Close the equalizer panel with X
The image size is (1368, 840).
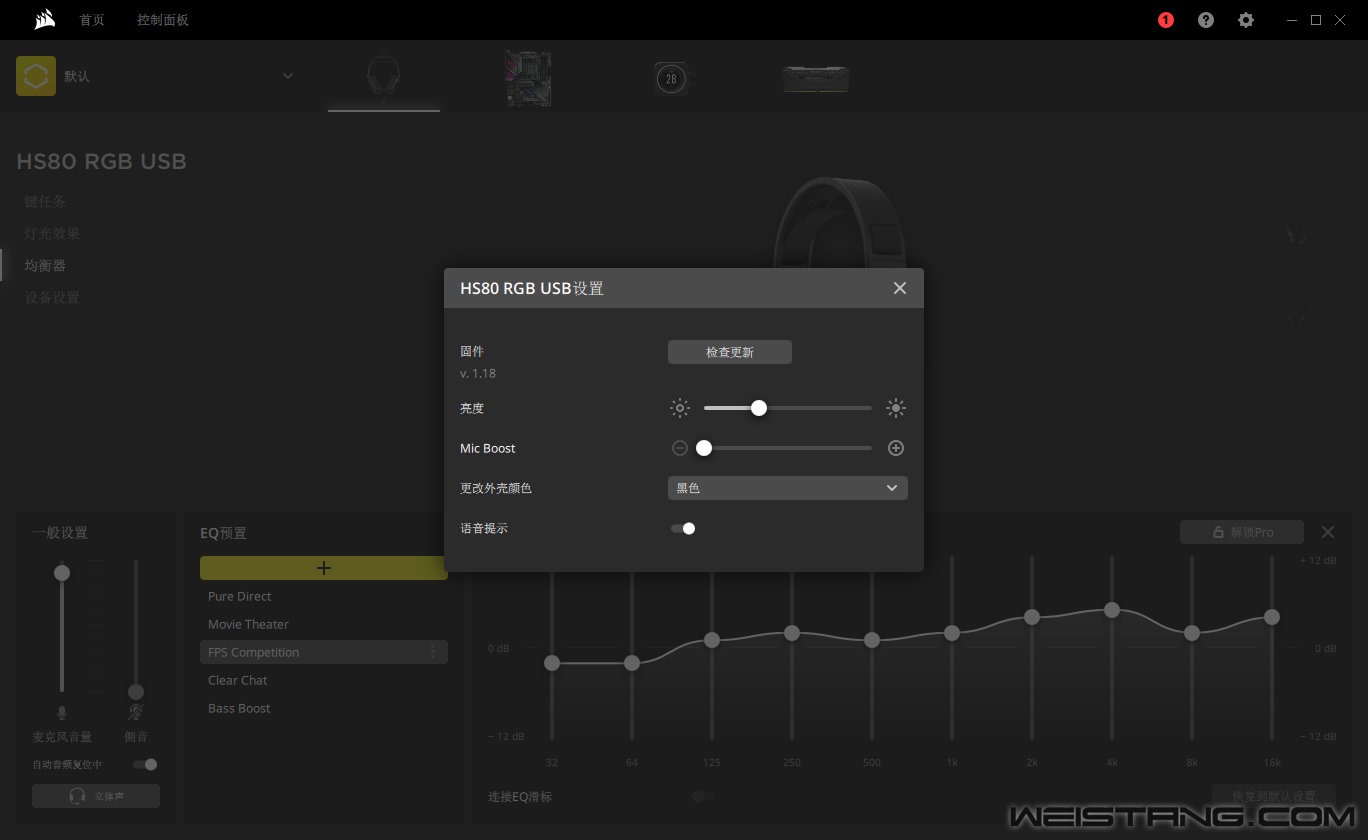(1328, 532)
